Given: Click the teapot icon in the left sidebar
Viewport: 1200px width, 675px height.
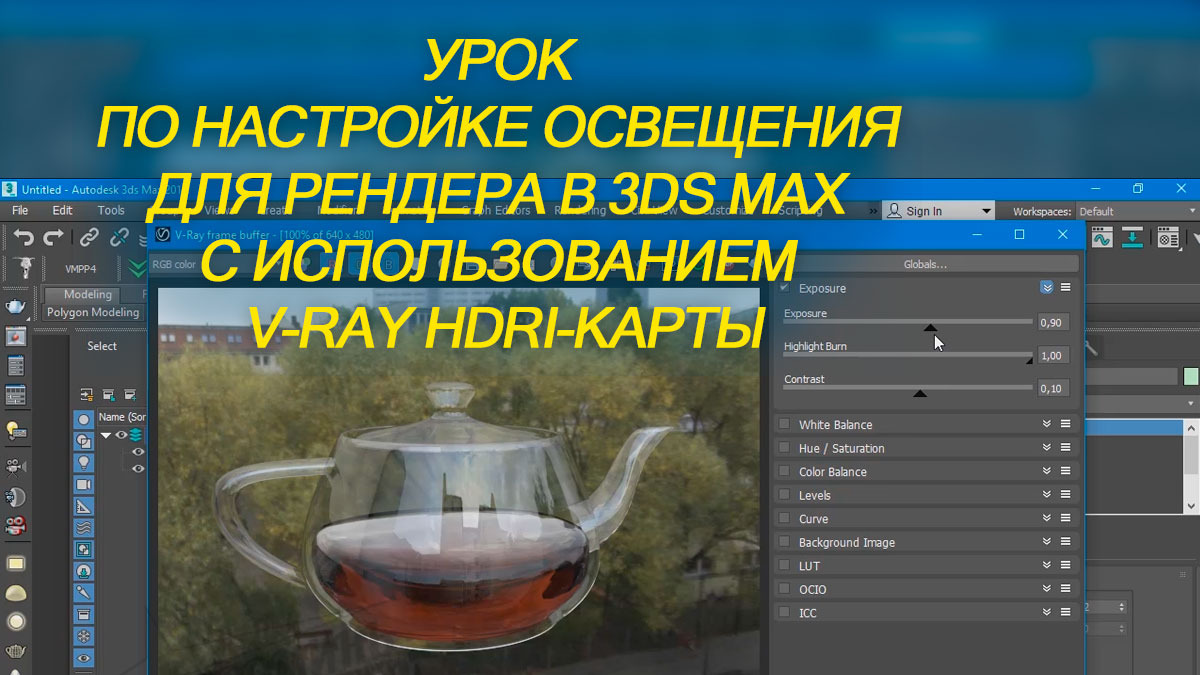Looking at the screenshot, I should (x=16, y=307).
